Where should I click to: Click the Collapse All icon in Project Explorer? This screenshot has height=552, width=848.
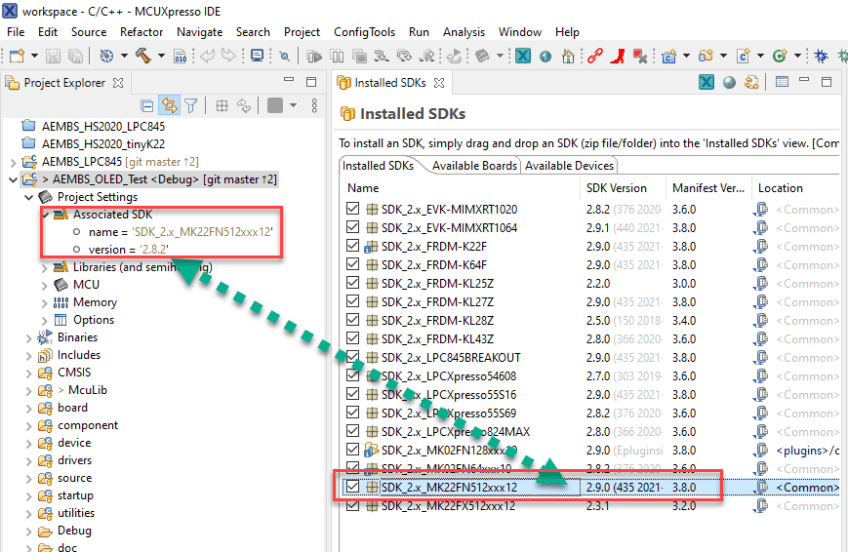tap(147, 105)
